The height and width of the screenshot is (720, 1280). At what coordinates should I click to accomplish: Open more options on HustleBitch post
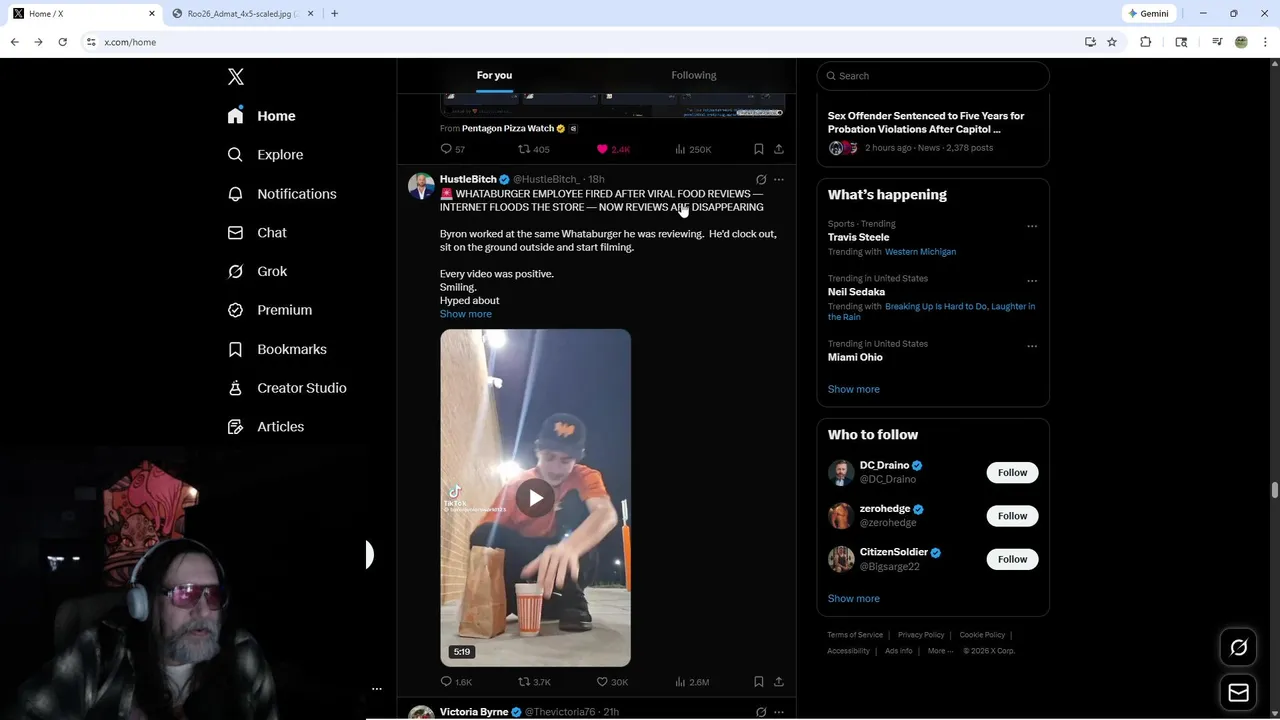[779, 180]
